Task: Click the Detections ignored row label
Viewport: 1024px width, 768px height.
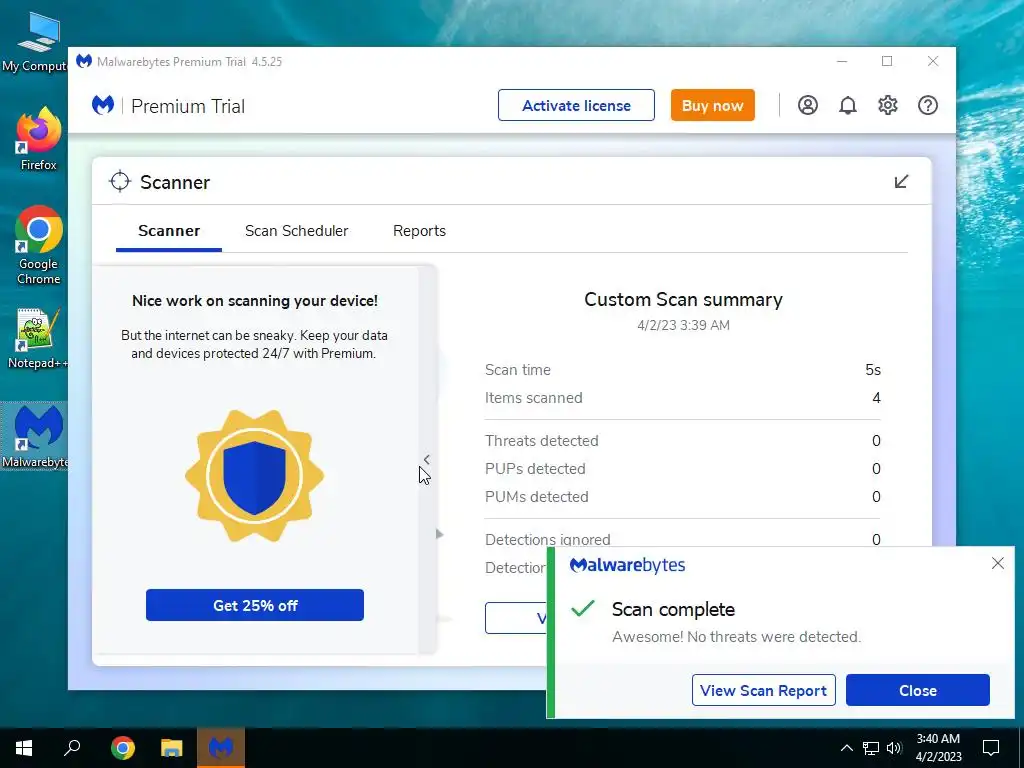Action: [x=547, y=539]
